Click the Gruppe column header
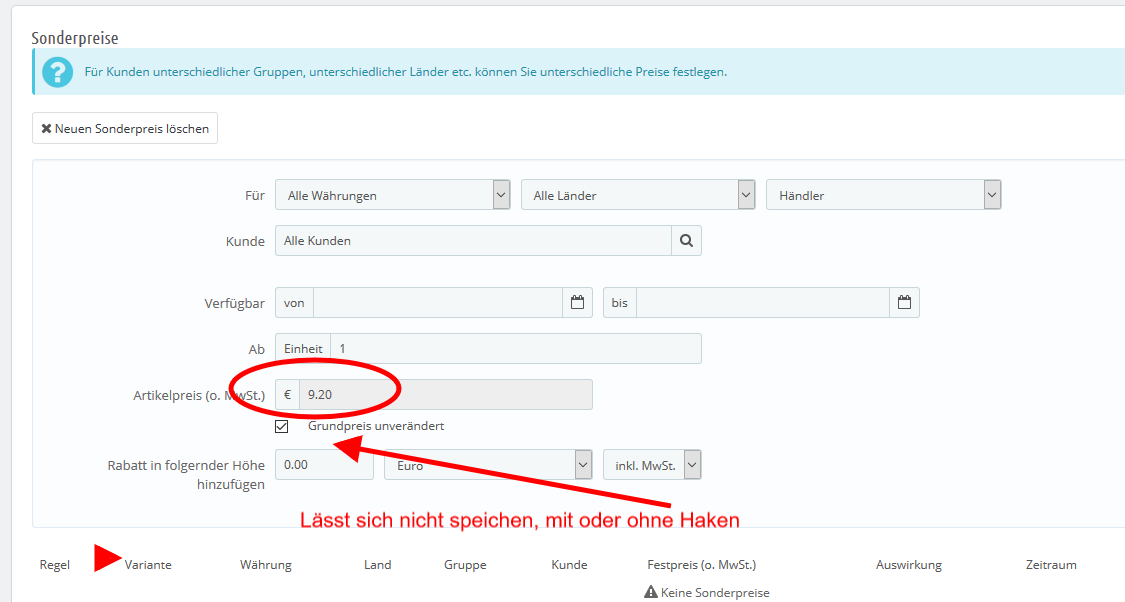This screenshot has width=1125, height=602. [x=465, y=565]
